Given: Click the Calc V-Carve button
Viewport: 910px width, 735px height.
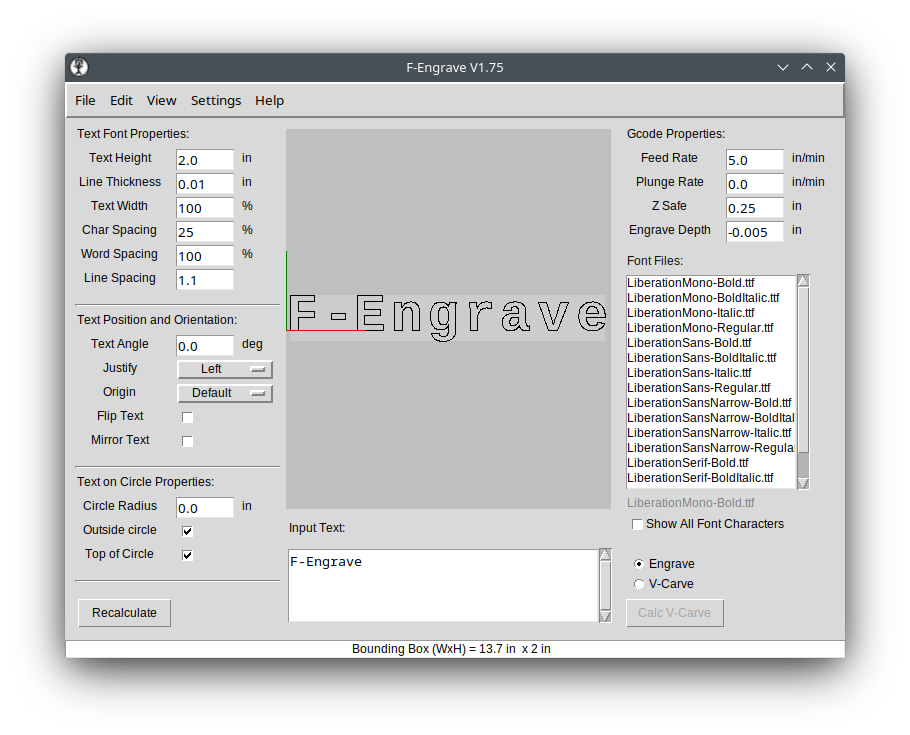Looking at the screenshot, I should tap(674, 613).
